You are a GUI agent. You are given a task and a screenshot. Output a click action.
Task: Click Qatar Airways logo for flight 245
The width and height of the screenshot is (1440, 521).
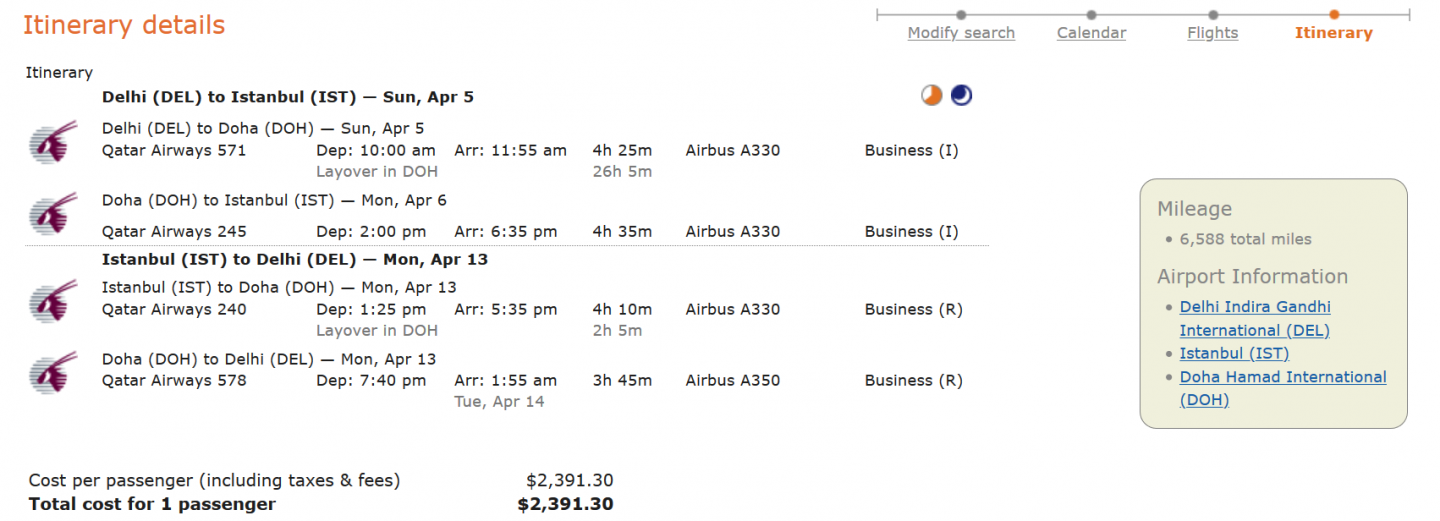pyautogui.click(x=54, y=214)
